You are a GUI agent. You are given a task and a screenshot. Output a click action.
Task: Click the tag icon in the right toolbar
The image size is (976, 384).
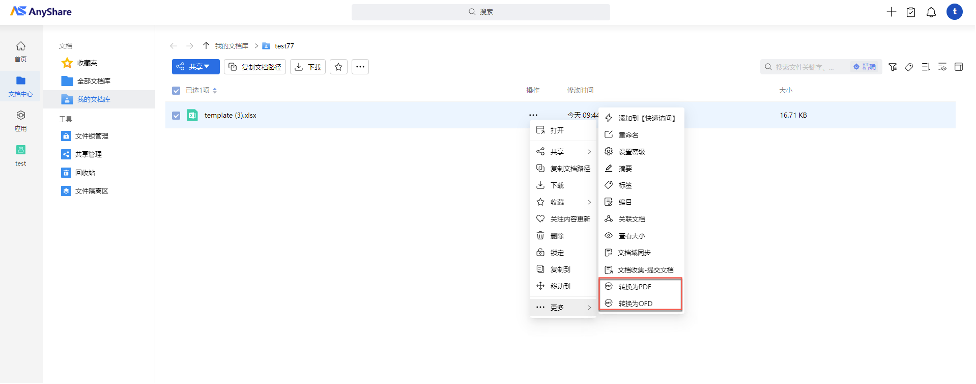(x=909, y=67)
